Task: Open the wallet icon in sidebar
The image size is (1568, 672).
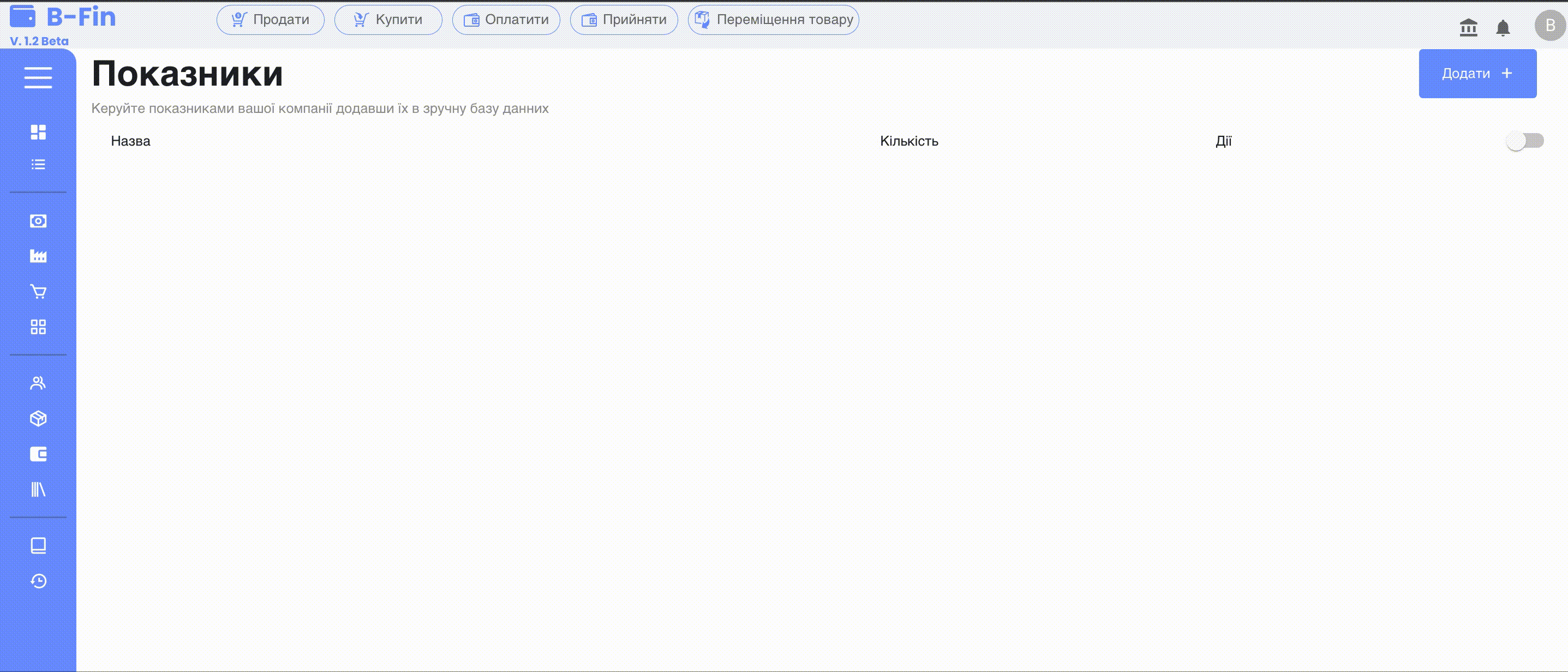Action: [38, 454]
